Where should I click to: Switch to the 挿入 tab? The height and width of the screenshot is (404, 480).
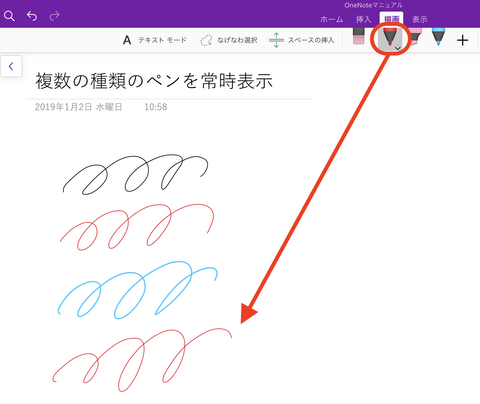click(x=363, y=19)
